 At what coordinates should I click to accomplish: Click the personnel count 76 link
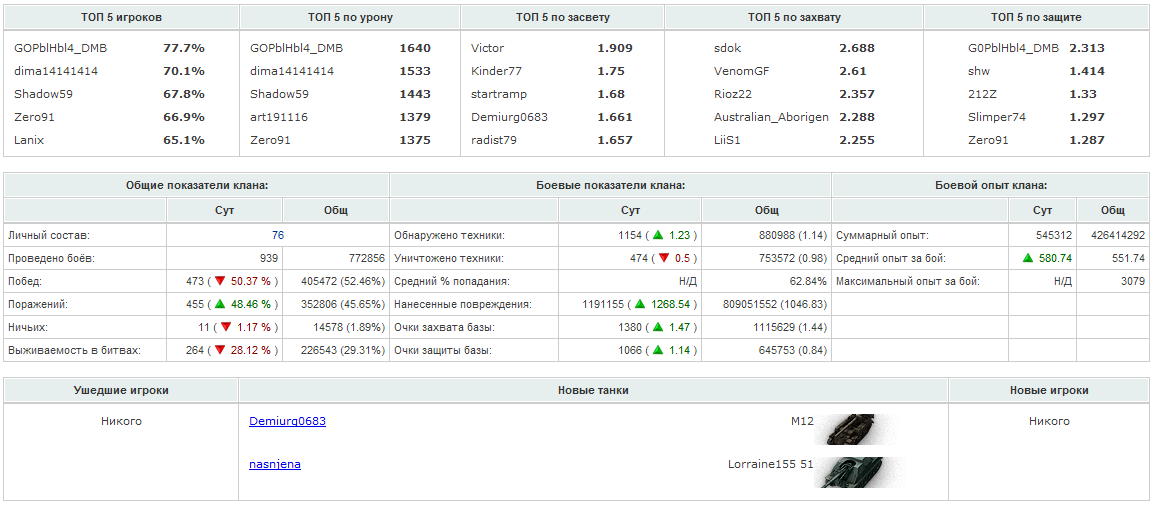click(277, 235)
